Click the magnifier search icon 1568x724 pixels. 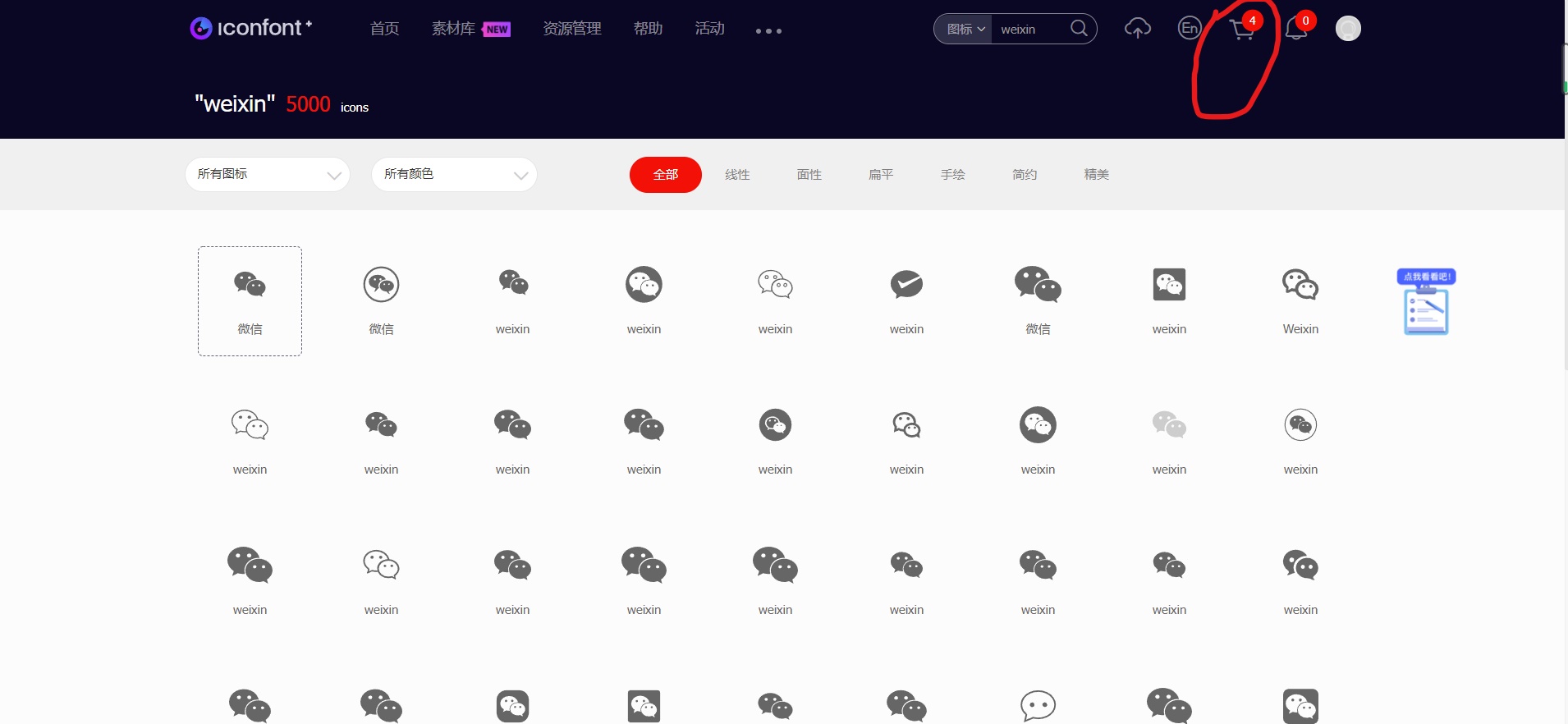(x=1079, y=29)
